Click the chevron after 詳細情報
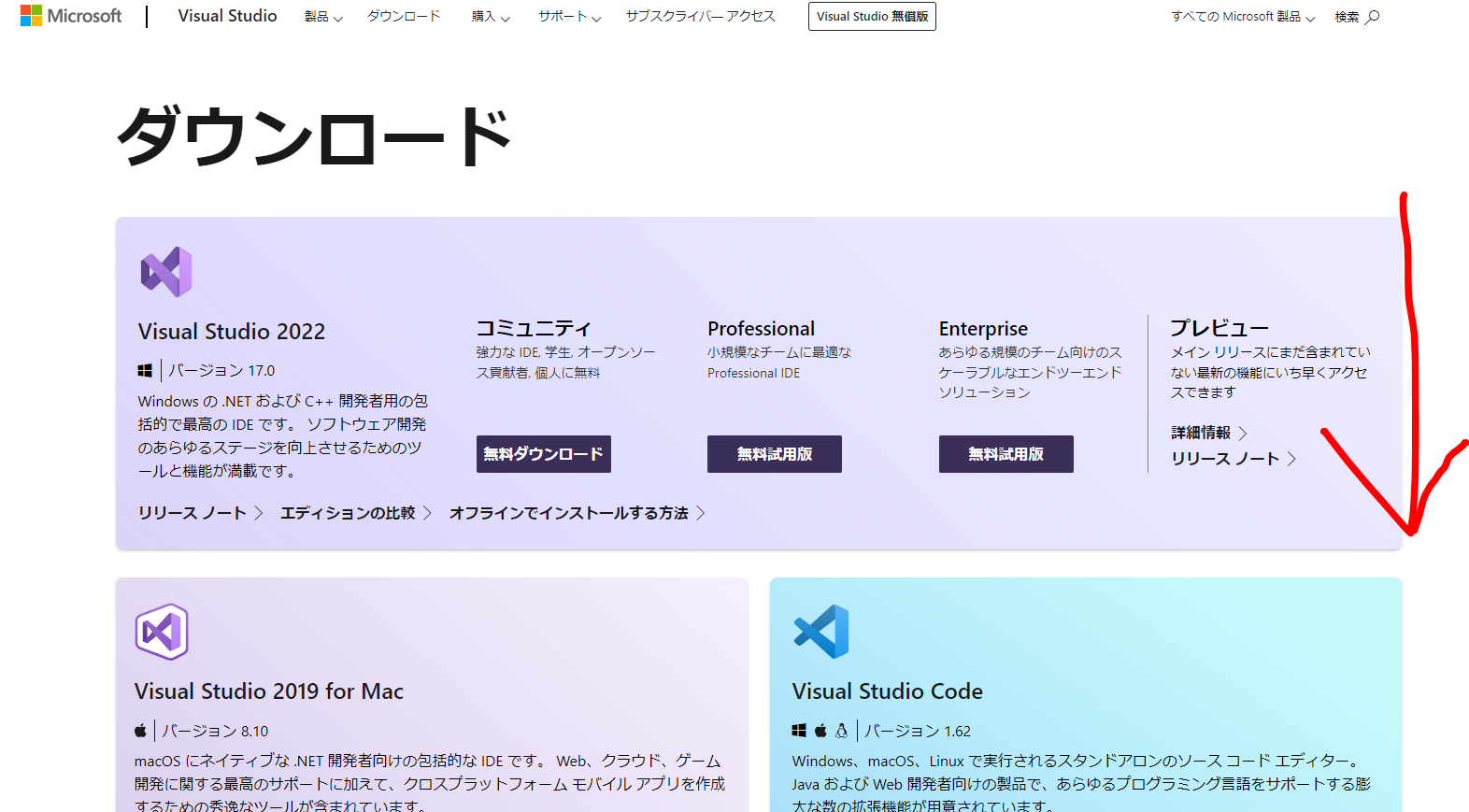The image size is (1469, 812). [1242, 433]
